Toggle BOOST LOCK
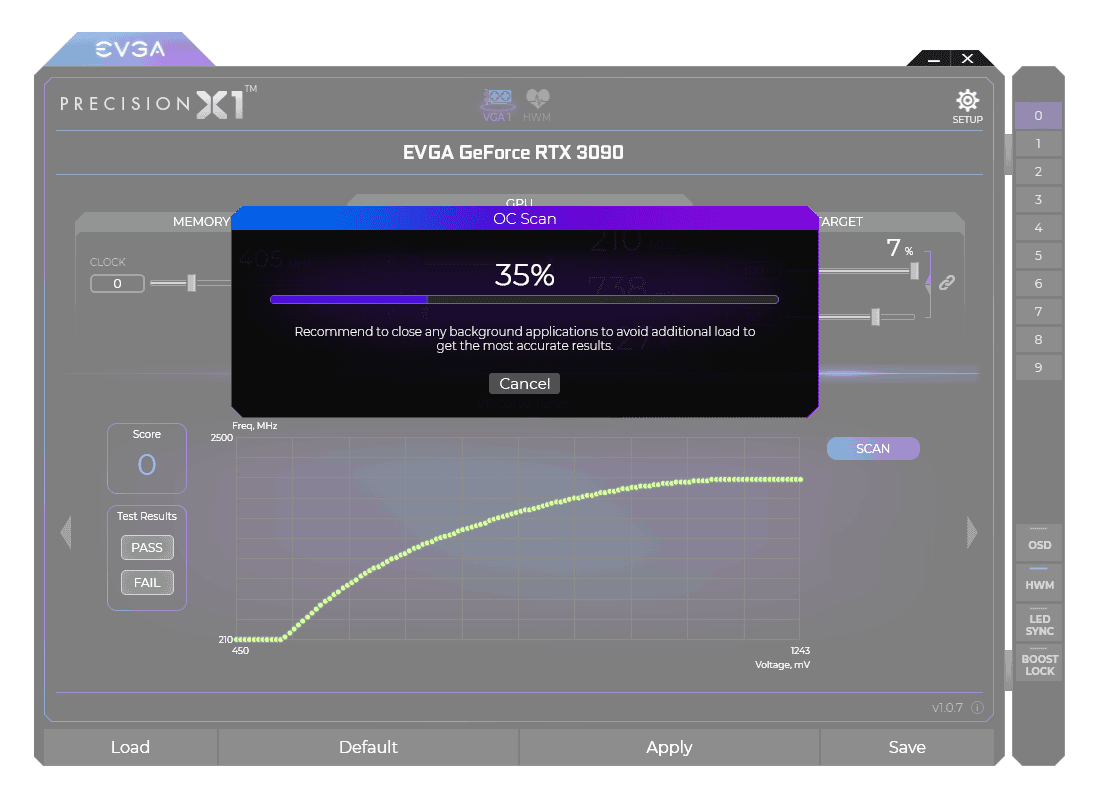The width and height of the screenshot is (1099, 811). pos(1039,664)
